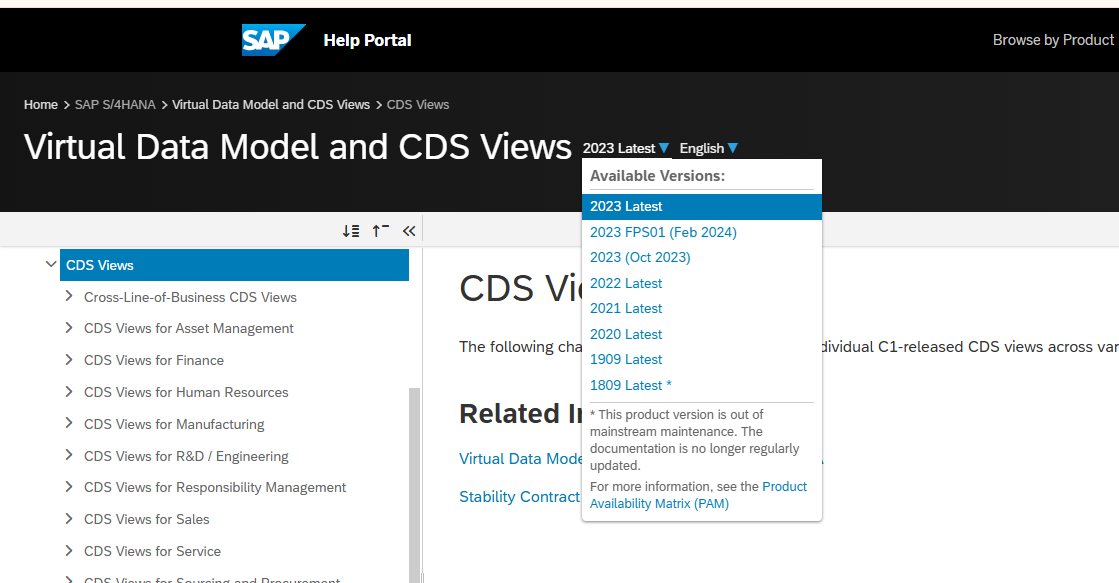
Task: Open CDS Views for Responsibility Management item
Action: point(215,487)
